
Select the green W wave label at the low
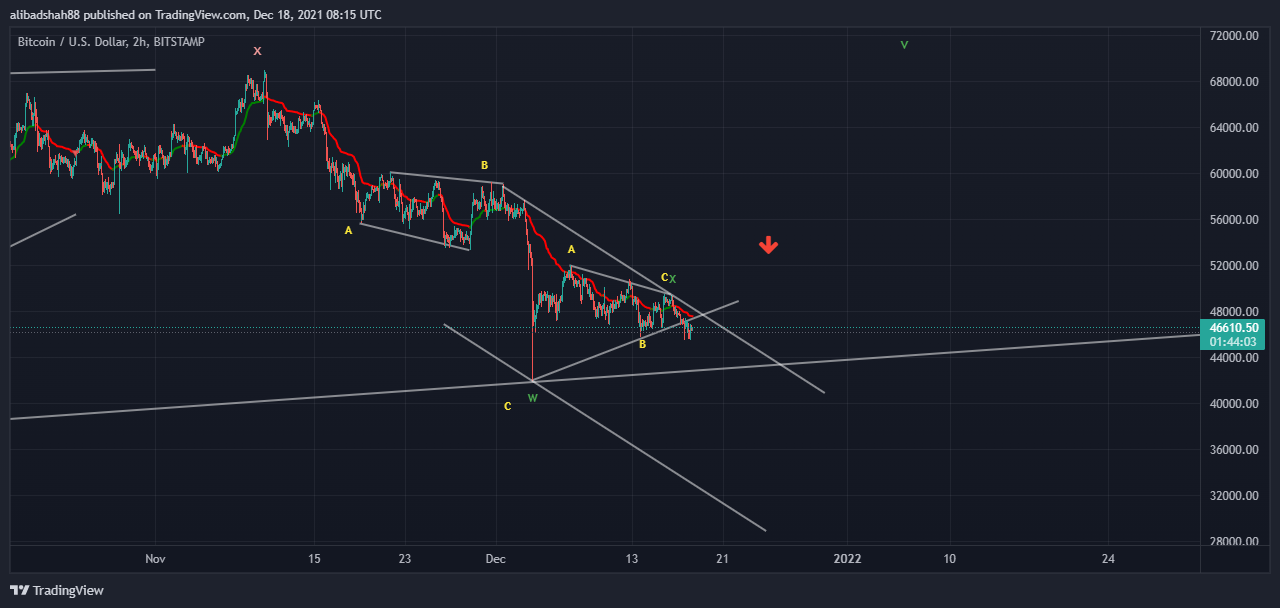click(532, 398)
